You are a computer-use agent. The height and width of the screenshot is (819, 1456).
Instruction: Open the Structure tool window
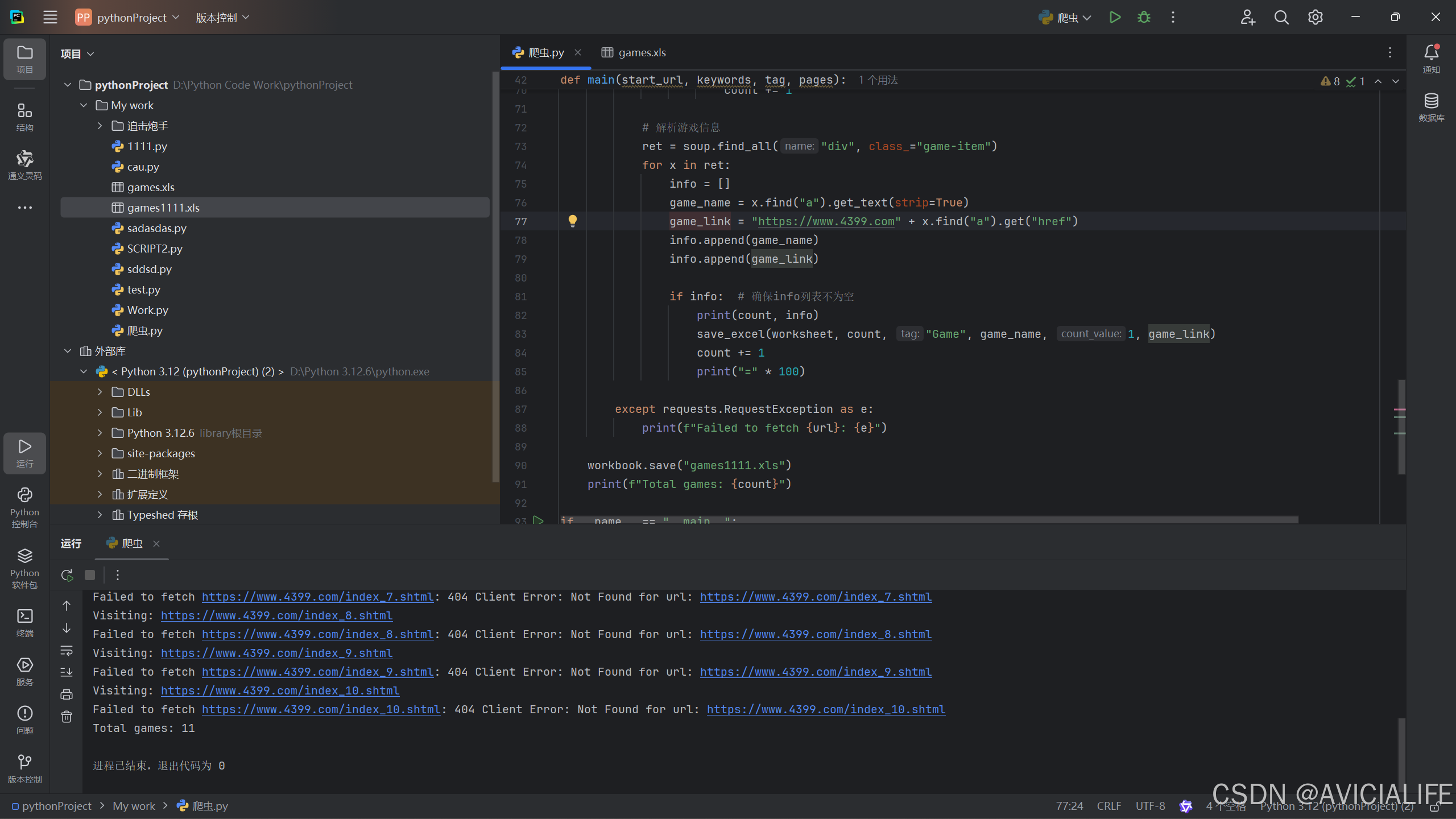(x=24, y=117)
